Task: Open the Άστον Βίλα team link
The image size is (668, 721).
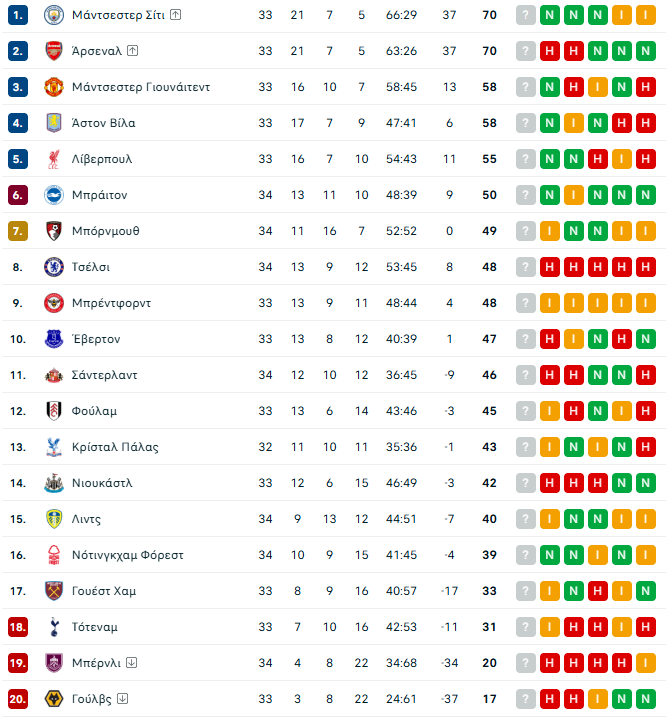Action: click(x=103, y=123)
